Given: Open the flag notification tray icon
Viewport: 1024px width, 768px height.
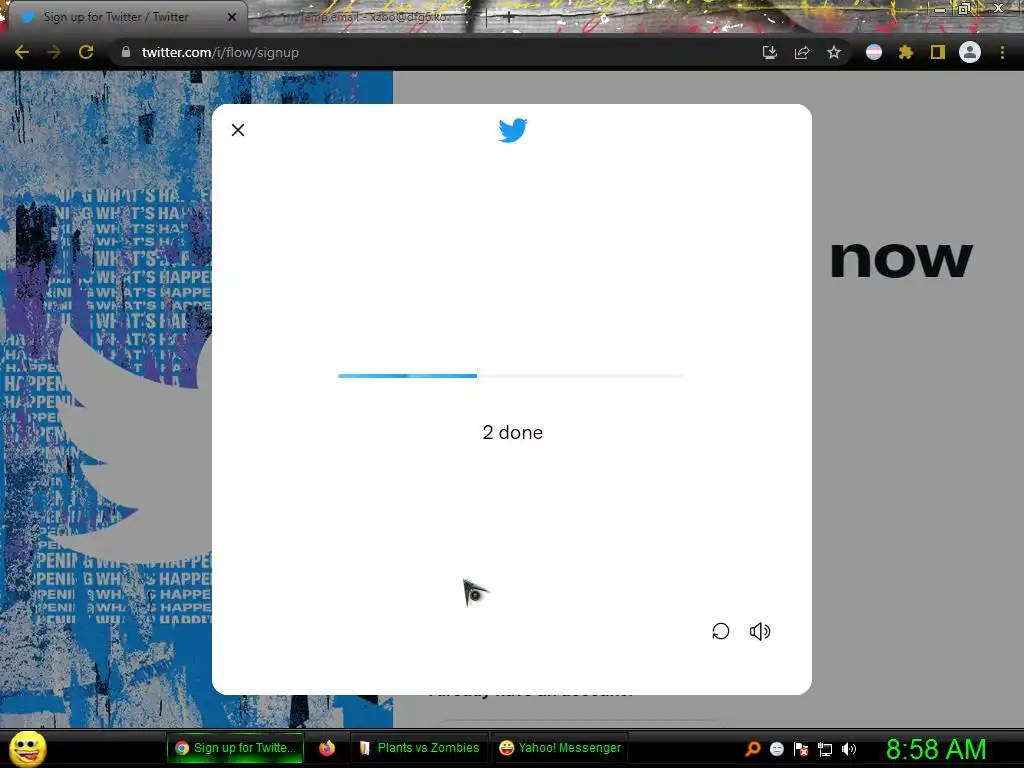Looking at the screenshot, I should coord(801,749).
